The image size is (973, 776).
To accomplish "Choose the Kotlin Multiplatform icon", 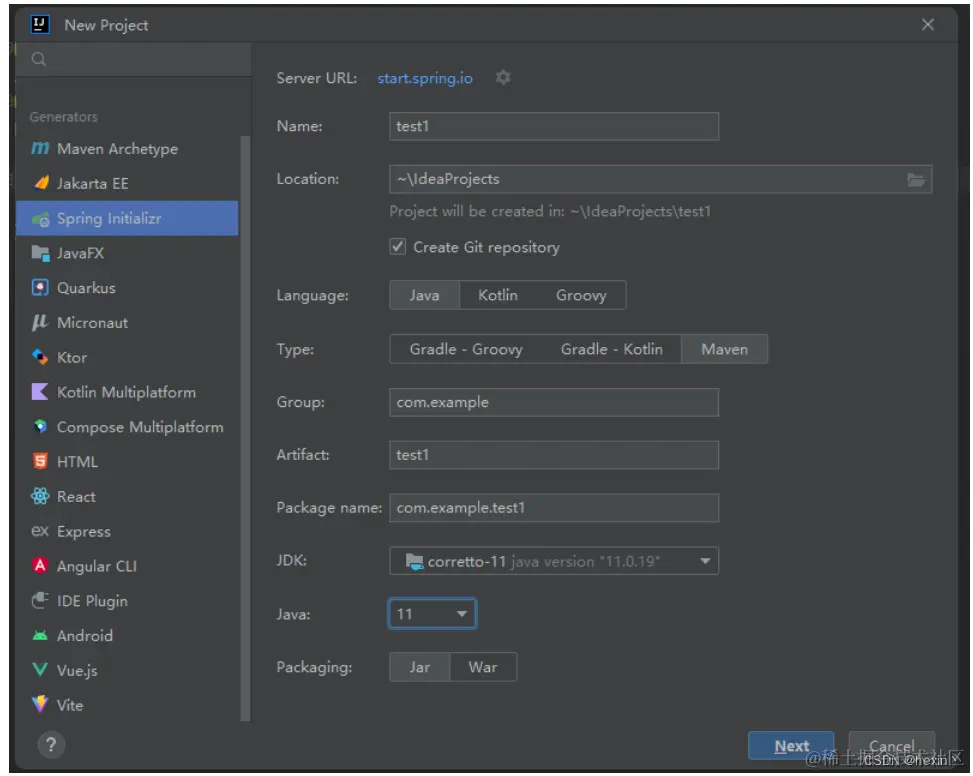I will [x=40, y=392].
